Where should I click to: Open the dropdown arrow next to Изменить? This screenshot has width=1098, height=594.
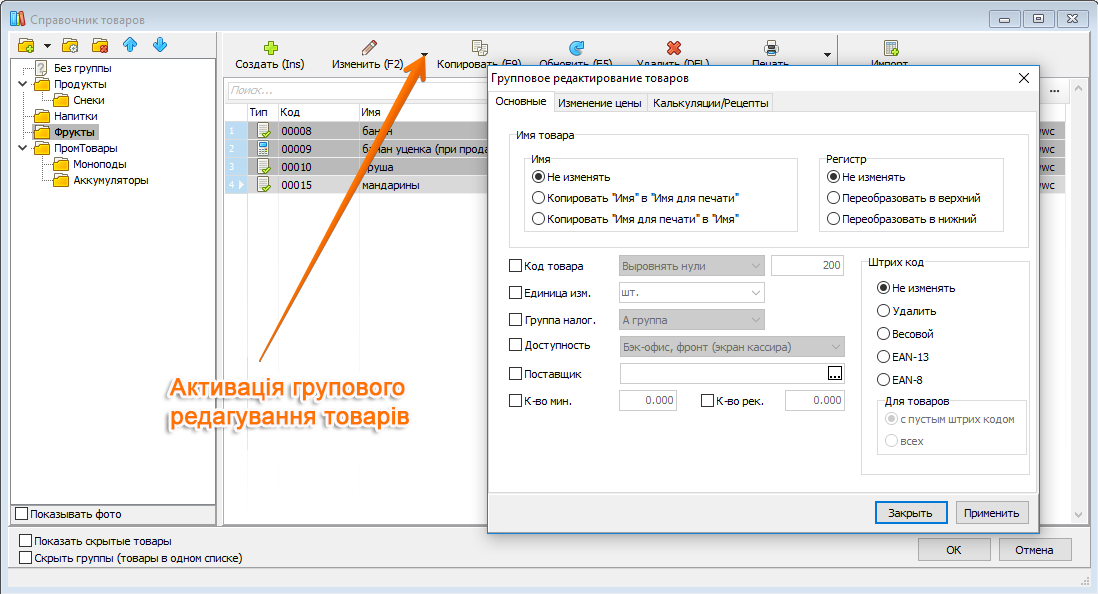424,55
